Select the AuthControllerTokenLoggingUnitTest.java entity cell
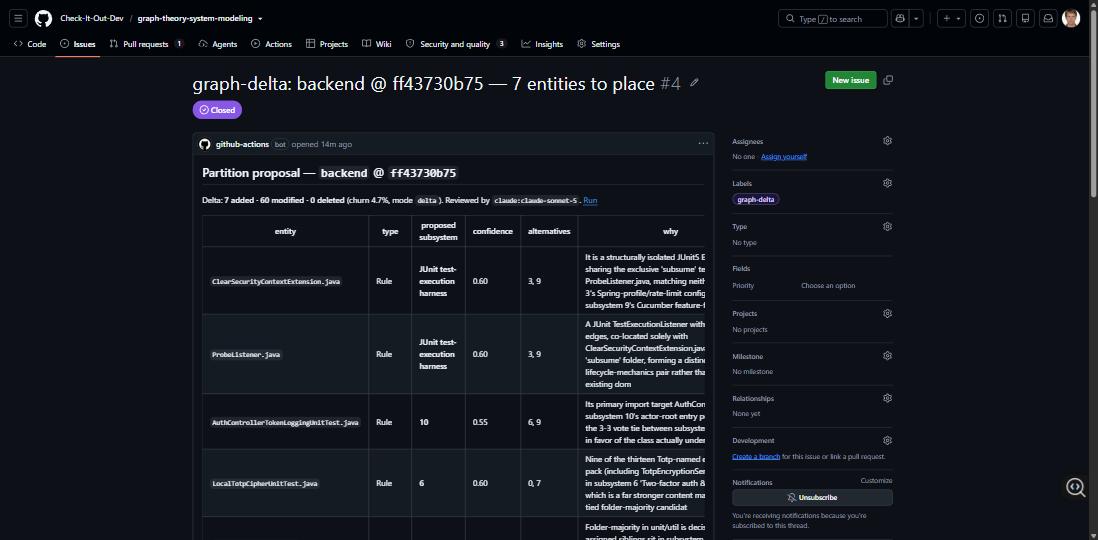 point(286,422)
